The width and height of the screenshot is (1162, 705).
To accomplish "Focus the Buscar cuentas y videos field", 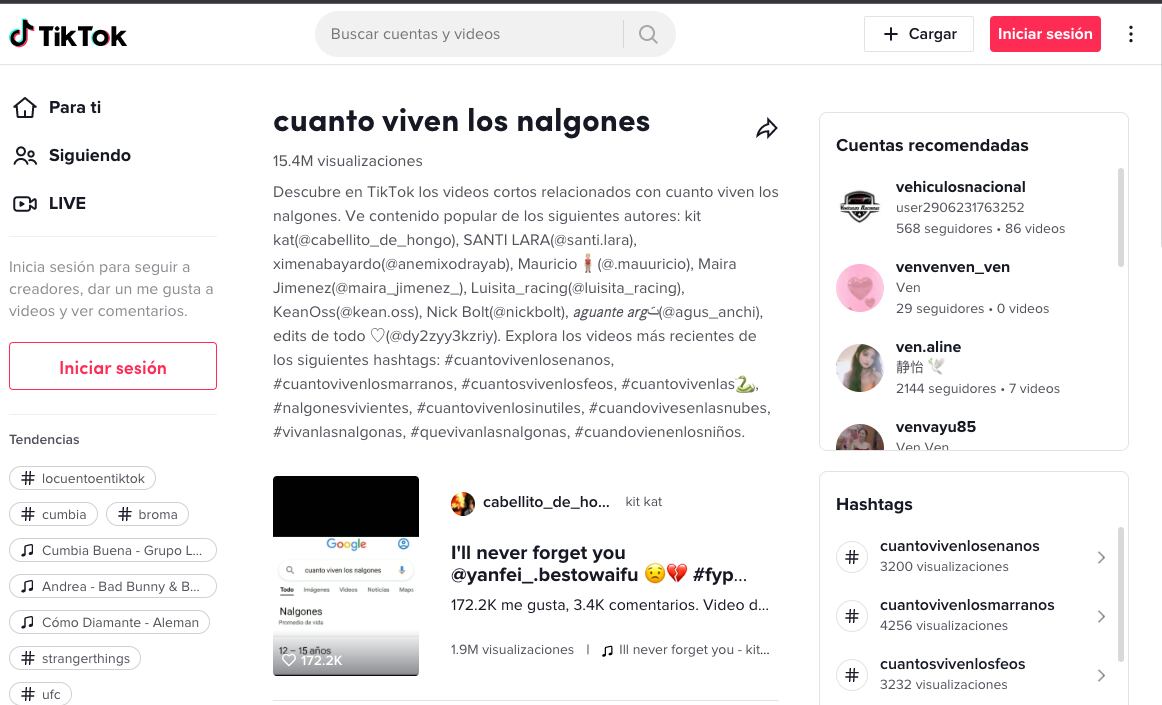I will (x=470, y=34).
